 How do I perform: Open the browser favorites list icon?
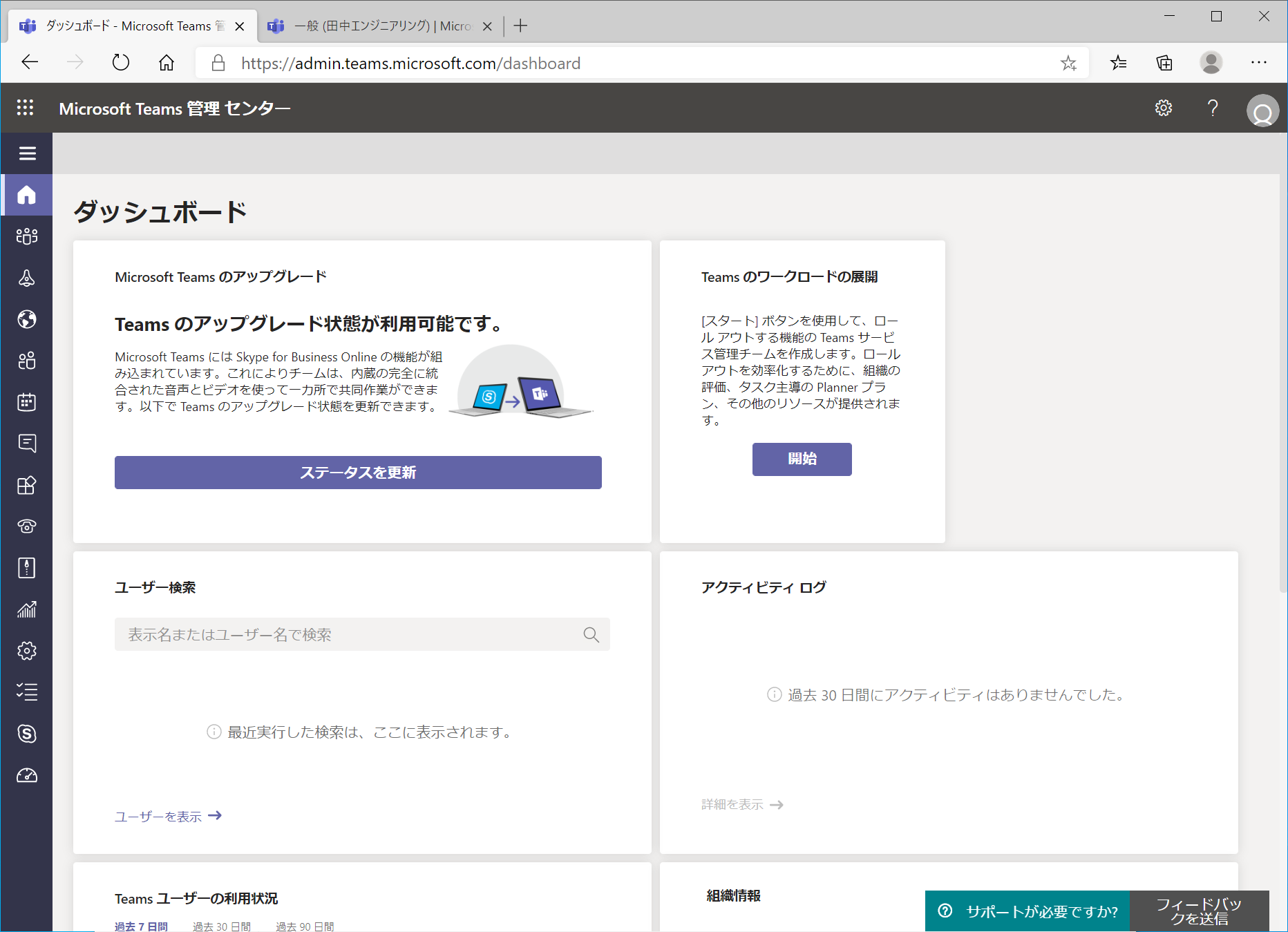point(1119,63)
